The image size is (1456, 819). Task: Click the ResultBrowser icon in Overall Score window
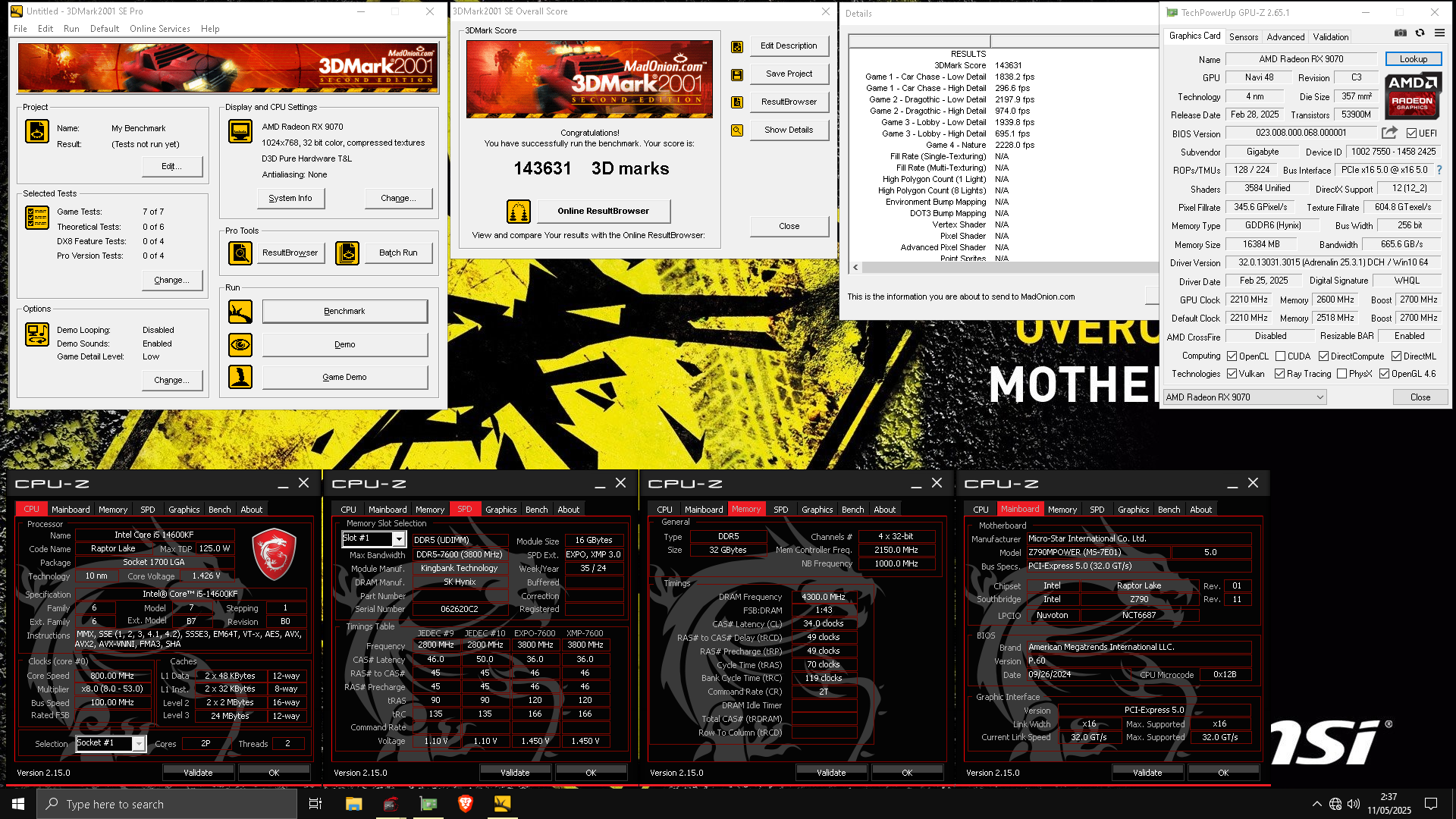point(737,102)
